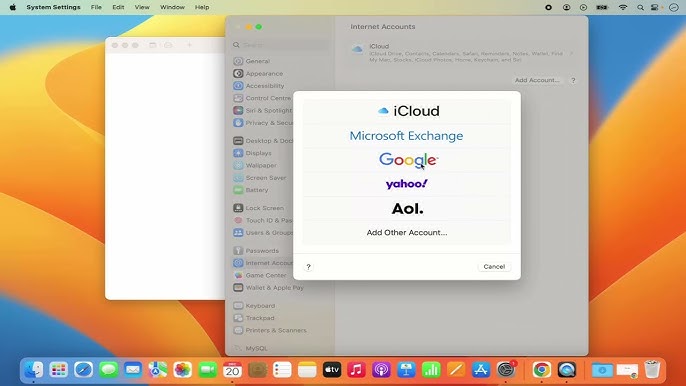The height and width of the screenshot is (386, 686).
Task: Open Reminders from the Dock
Action: 282,370
